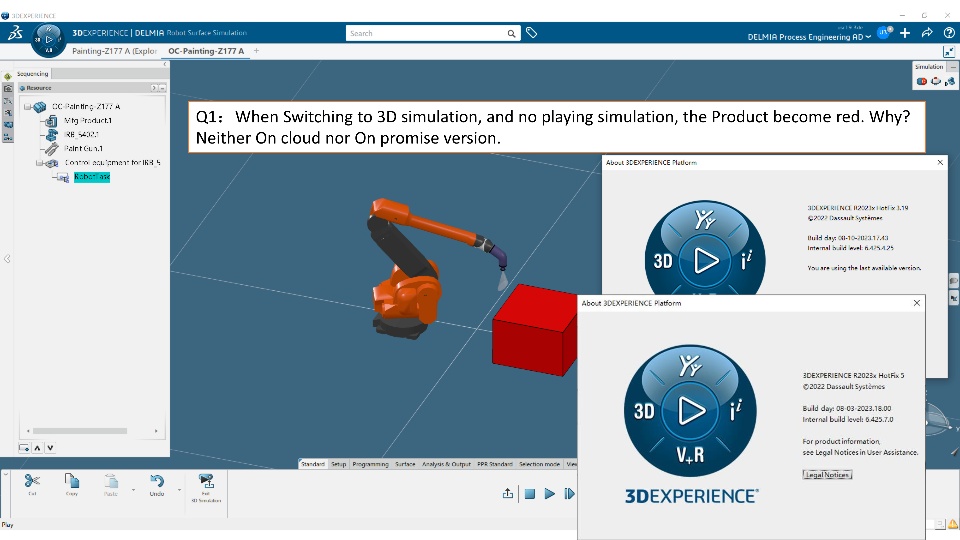Open the Analysis & Output tab

tap(446, 464)
